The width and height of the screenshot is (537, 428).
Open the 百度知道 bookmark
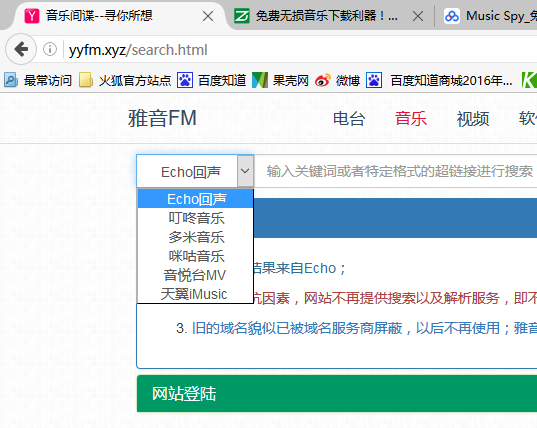point(212,80)
